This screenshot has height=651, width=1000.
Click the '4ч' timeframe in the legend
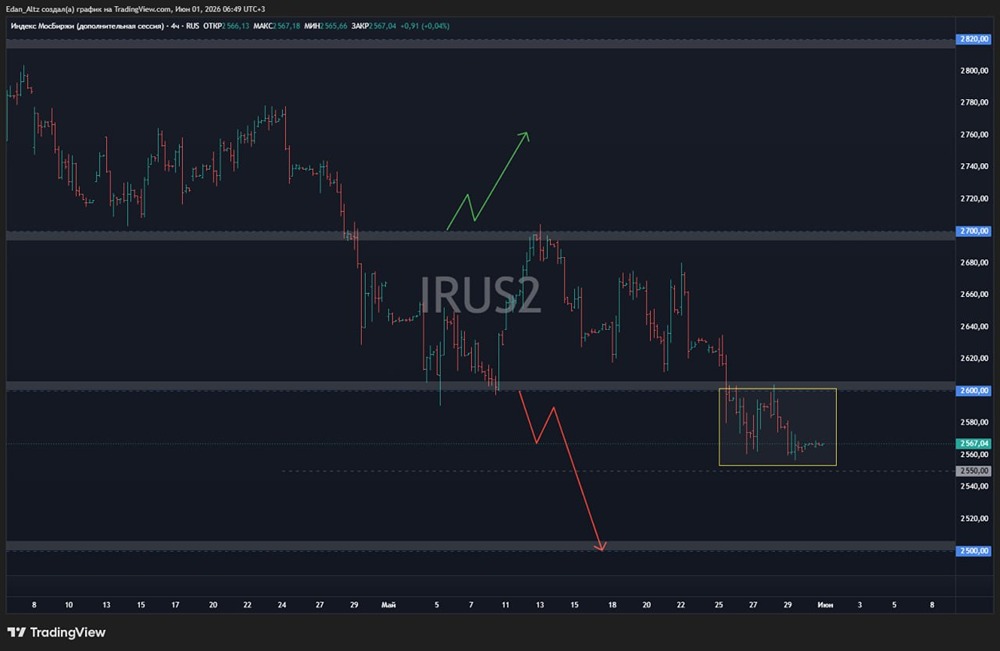click(x=175, y=26)
